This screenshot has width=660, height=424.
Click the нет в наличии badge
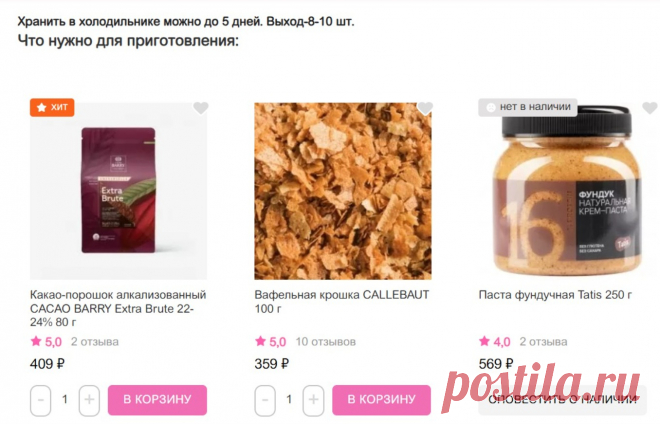point(528,107)
